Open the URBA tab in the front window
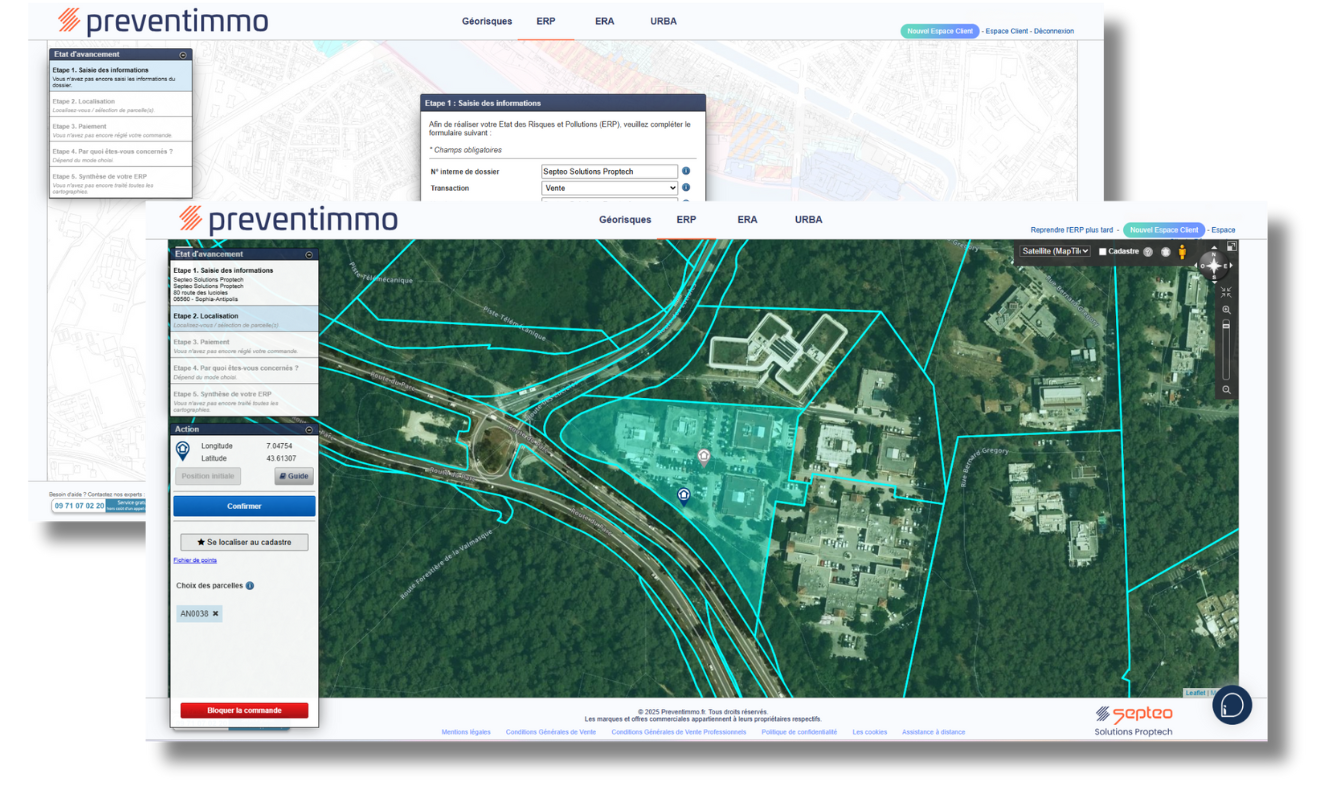This screenshot has height=785, width=1335. pos(809,220)
